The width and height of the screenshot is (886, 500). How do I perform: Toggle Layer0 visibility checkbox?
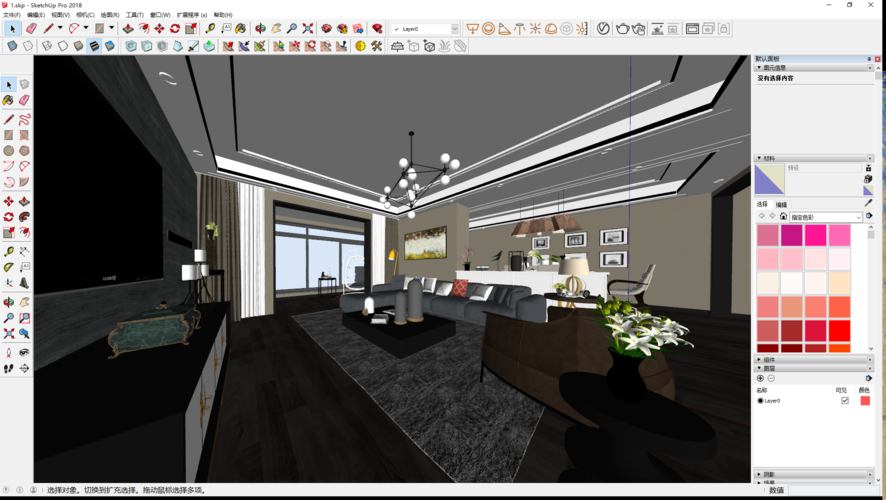[845, 401]
